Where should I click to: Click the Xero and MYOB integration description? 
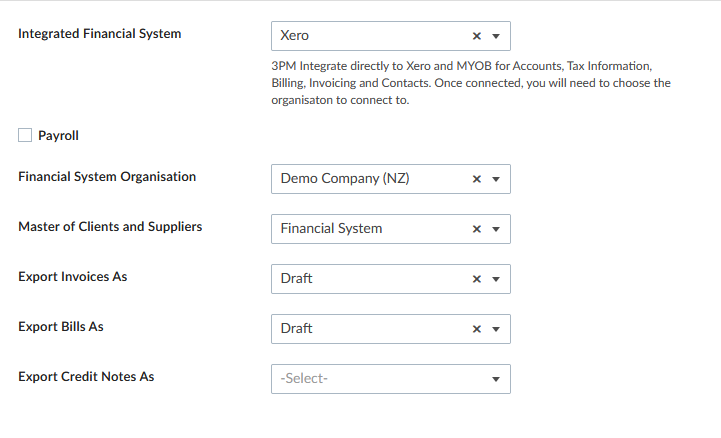click(x=471, y=83)
